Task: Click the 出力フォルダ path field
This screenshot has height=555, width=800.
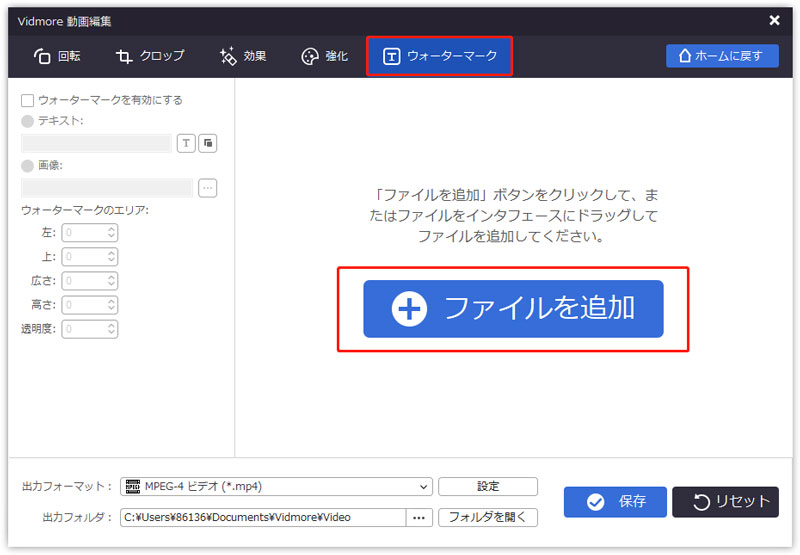Action: pos(263,517)
